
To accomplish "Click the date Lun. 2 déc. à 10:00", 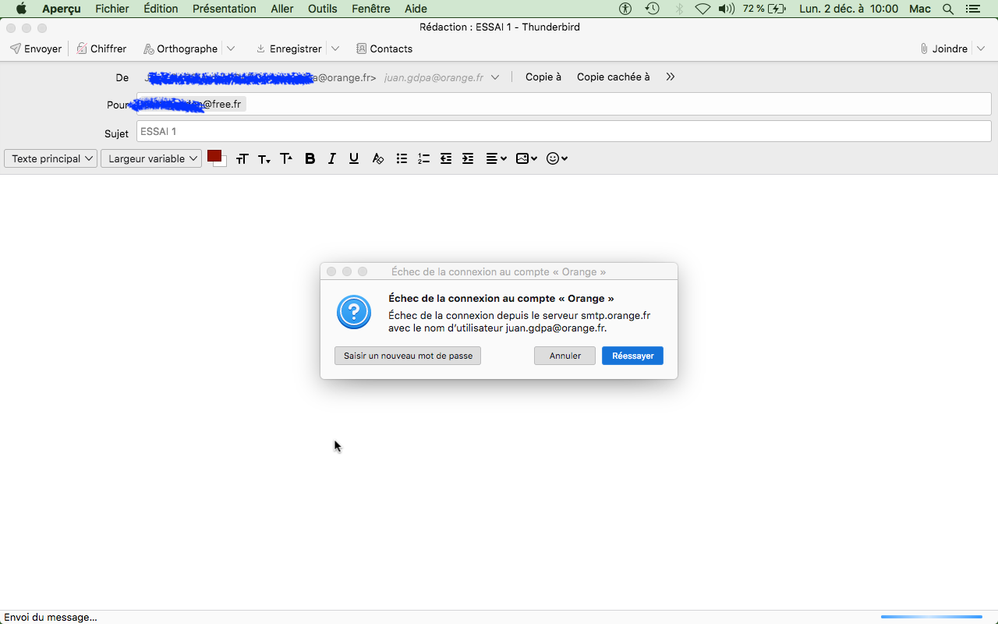I will click(848, 9).
